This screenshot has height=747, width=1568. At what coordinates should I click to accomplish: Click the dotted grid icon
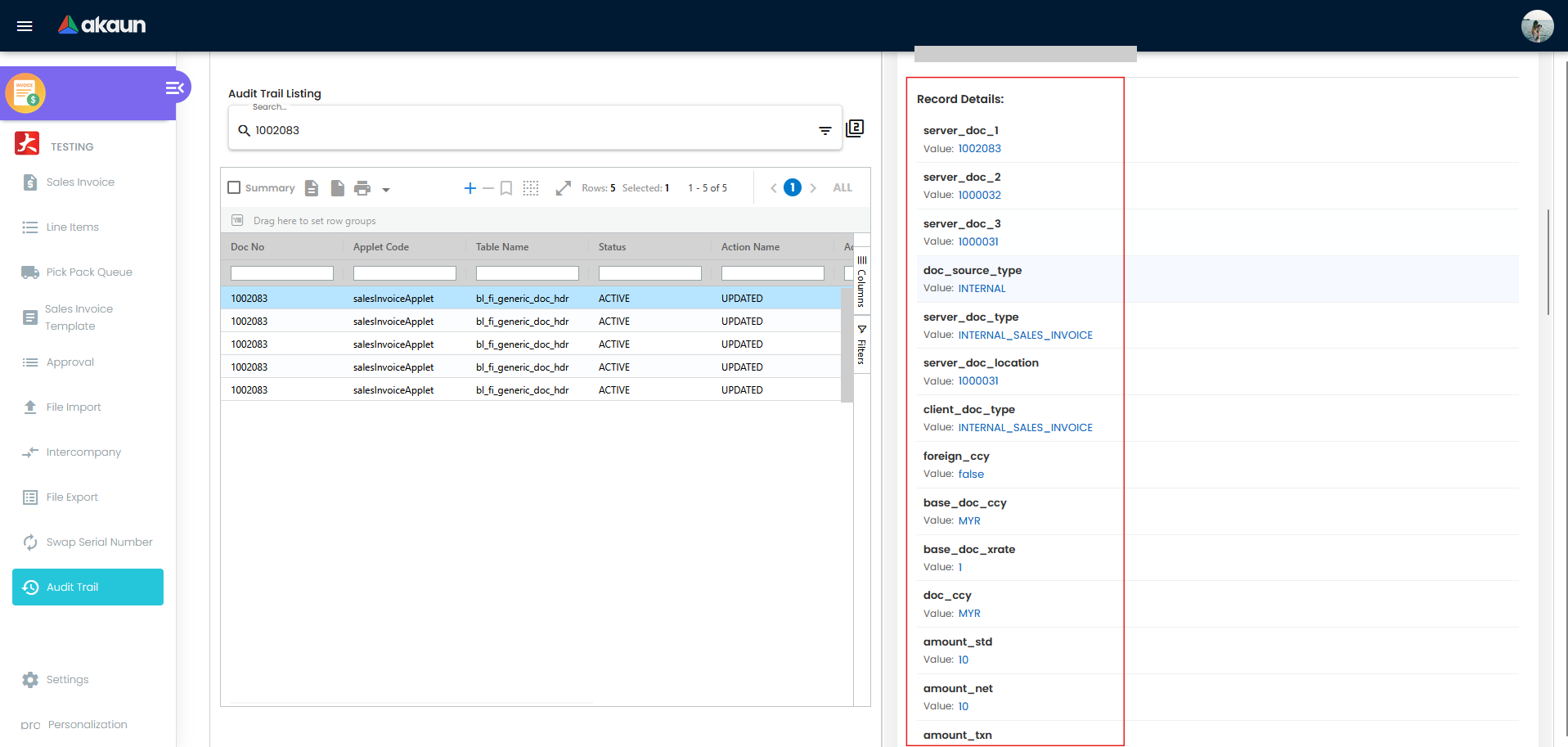(531, 188)
